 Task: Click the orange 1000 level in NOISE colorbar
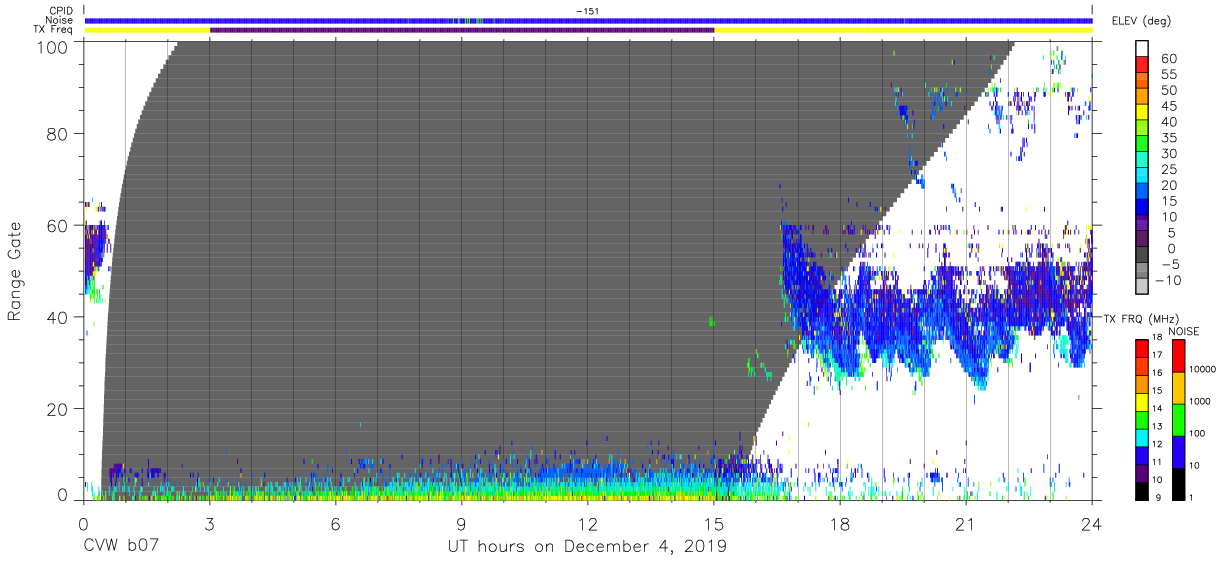tap(1179, 388)
